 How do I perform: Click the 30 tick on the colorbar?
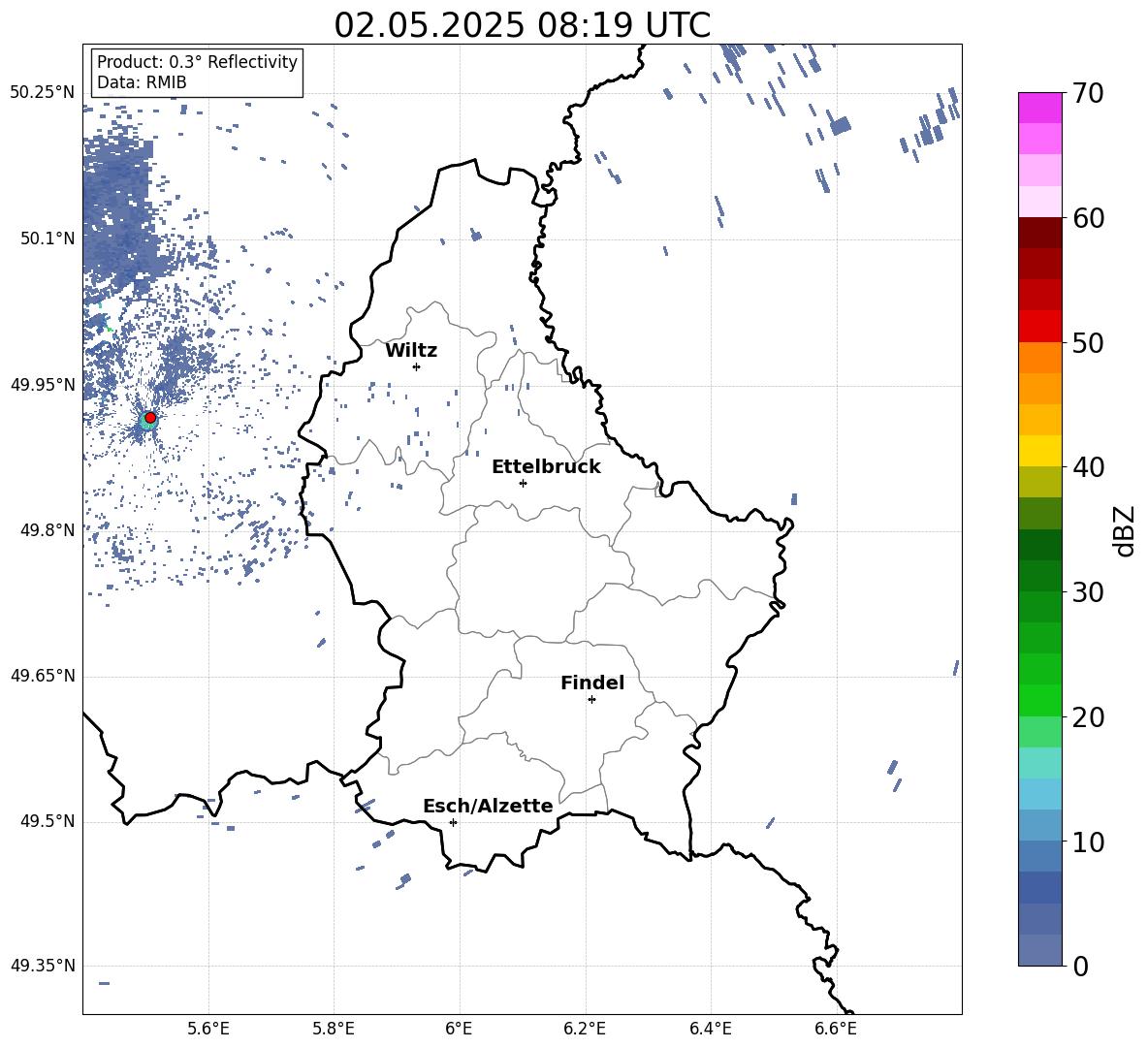pyautogui.click(x=1087, y=592)
